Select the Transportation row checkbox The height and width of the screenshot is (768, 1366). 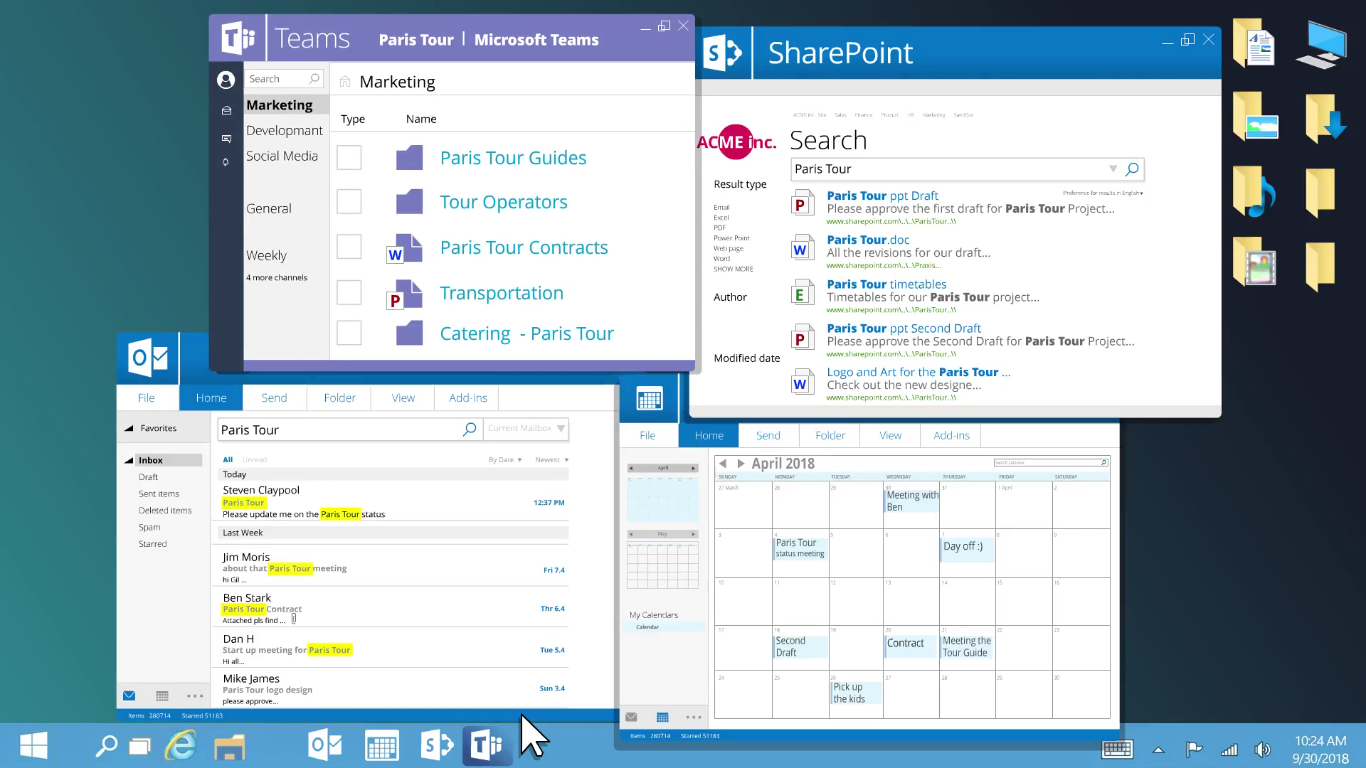click(349, 293)
